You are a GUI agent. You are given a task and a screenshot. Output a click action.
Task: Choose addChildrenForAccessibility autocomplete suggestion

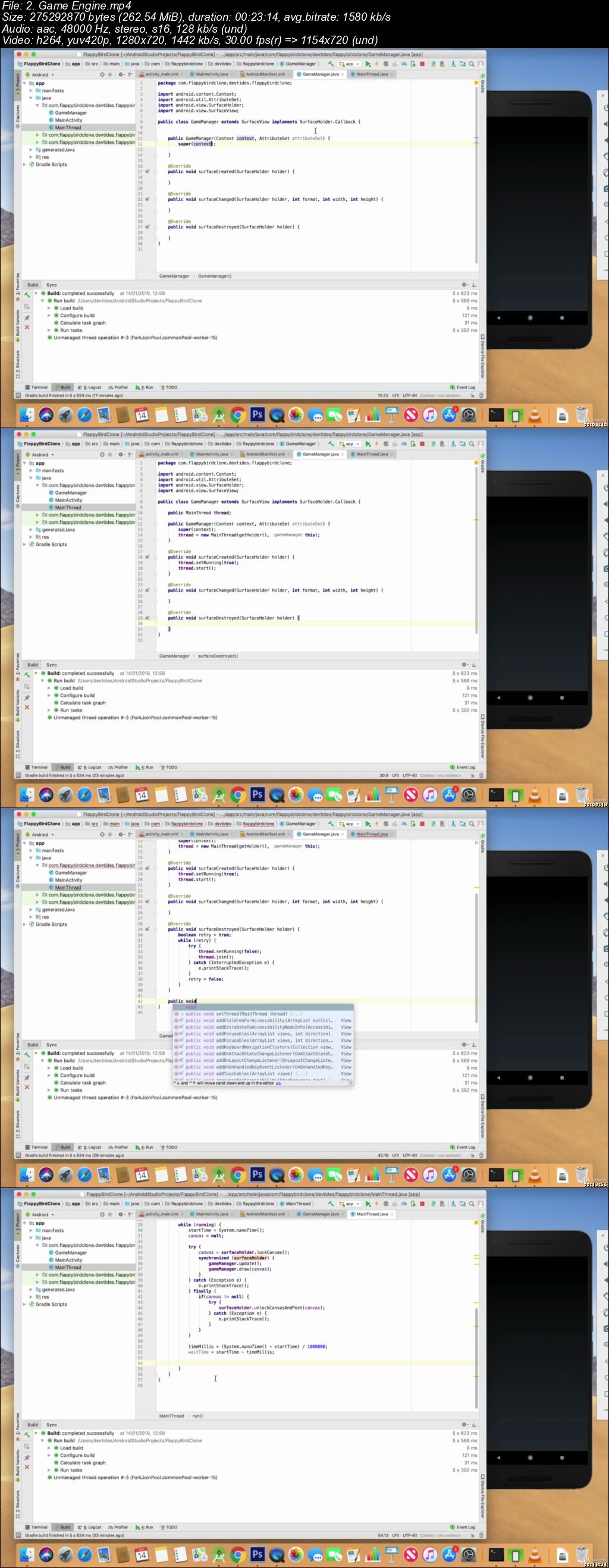[x=263, y=1021]
